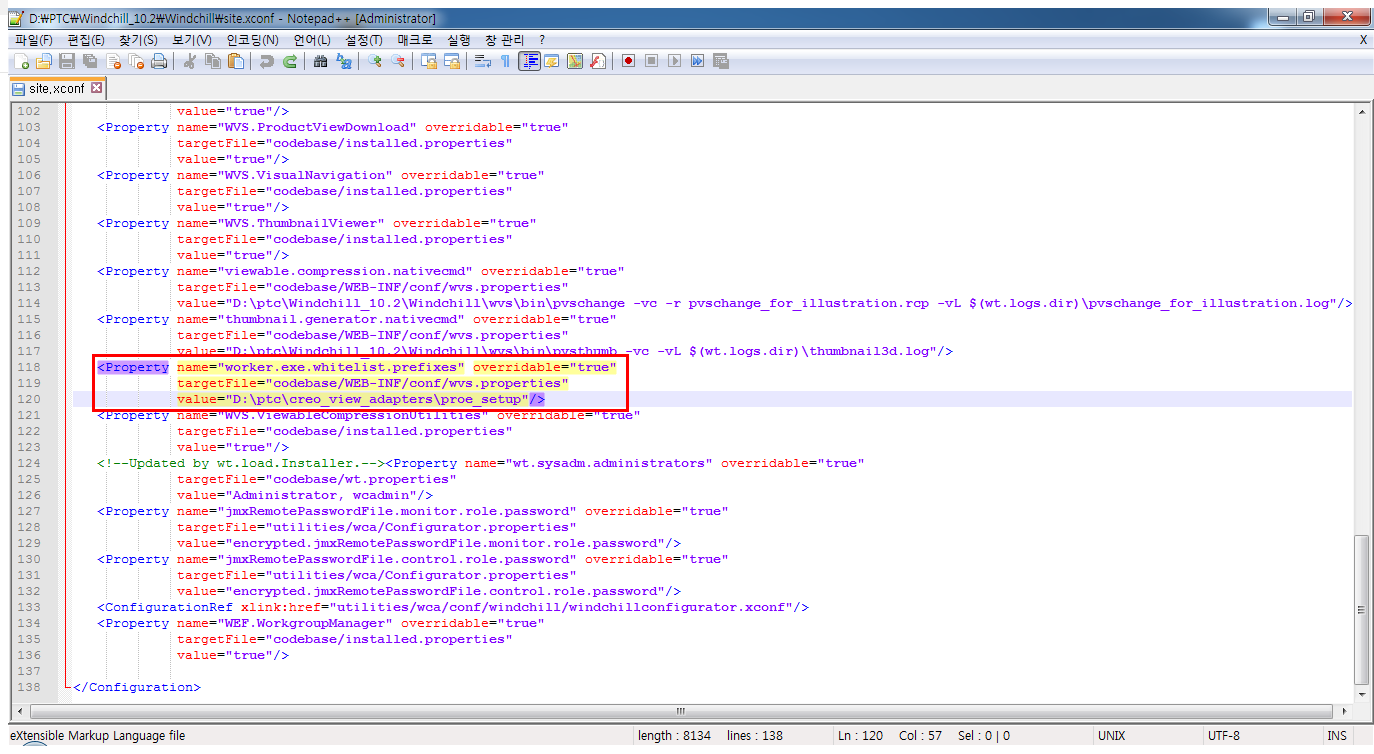This screenshot has height=754, width=1374.
Task: Open a file with the Open icon
Action: [43, 61]
